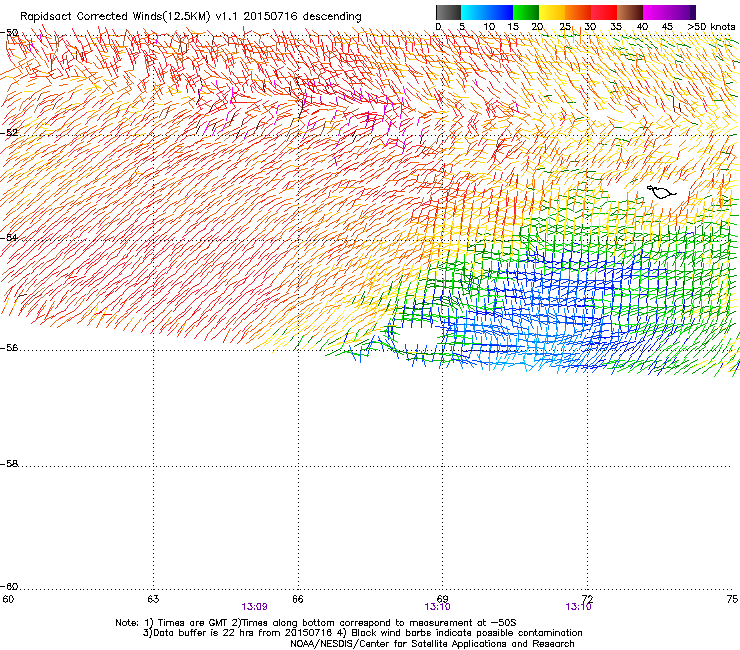Viewport: 740px width, 650px height.
Task: Click the 13:10 time stamp below longitude 69
Action: pos(437,607)
